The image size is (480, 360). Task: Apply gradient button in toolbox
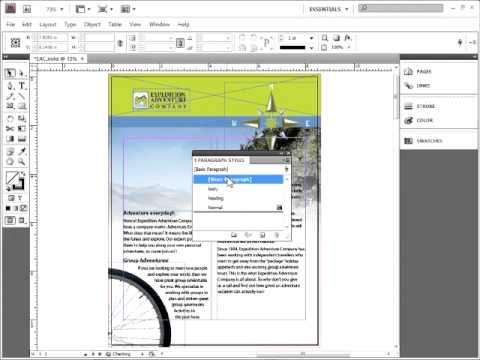(x=16, y=209)
